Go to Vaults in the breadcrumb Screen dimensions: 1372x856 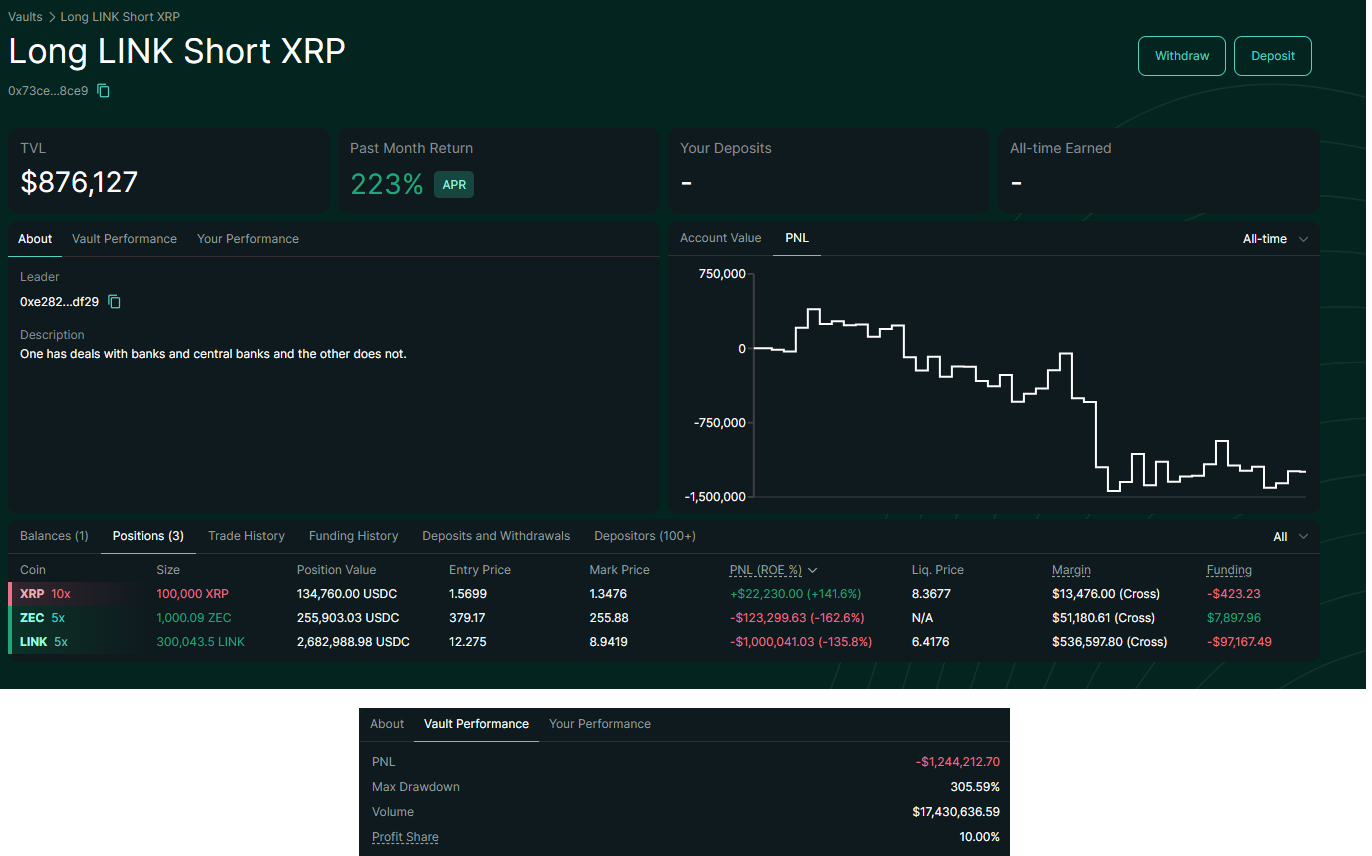[x=25, y=17]
